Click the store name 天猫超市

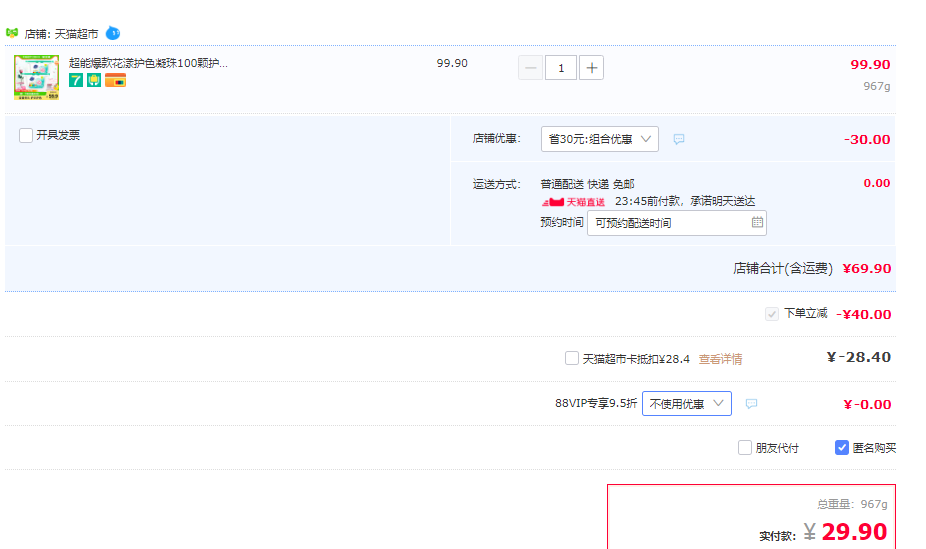(x=77, y=34)
